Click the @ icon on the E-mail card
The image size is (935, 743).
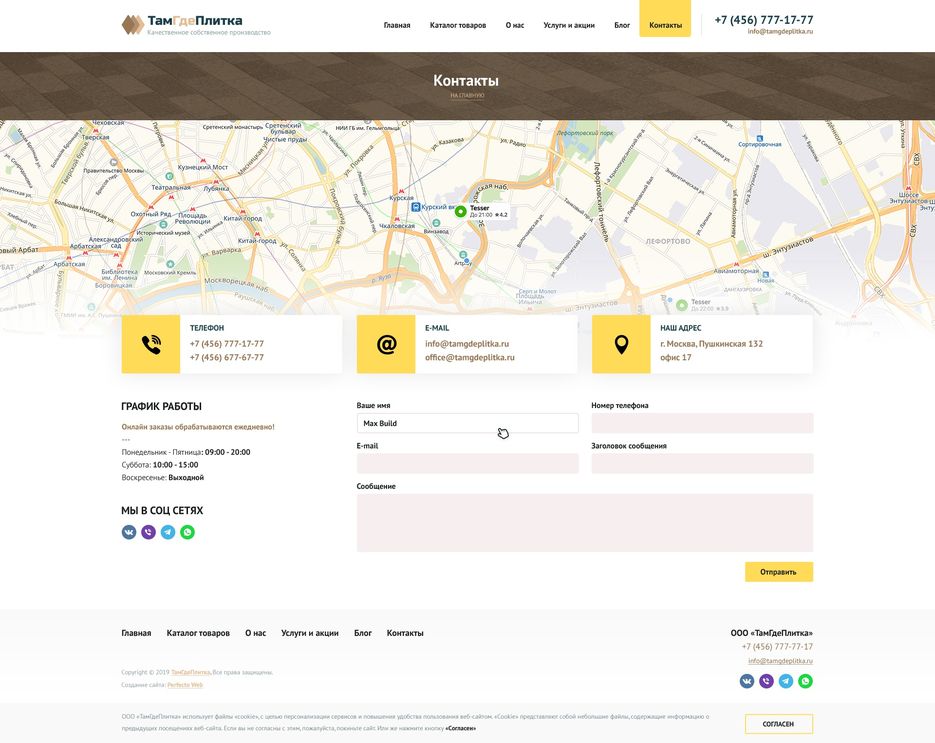click(x=386, y=345)
